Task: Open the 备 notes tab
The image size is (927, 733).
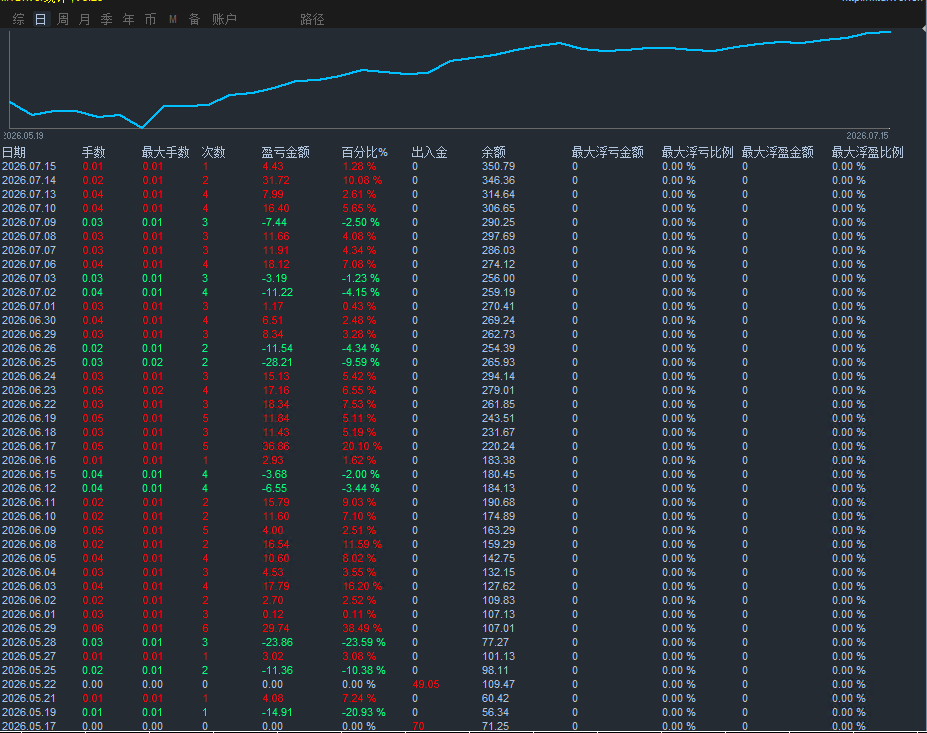Action: [x=195, y=20]
